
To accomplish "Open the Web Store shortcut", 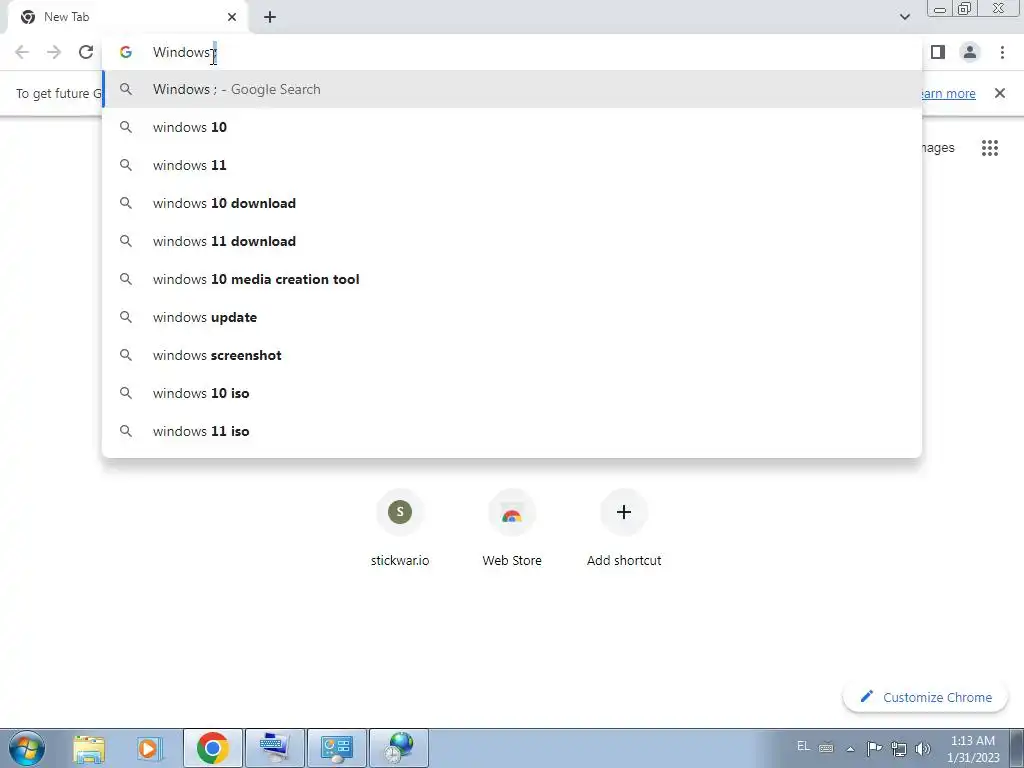I will point(512,528).
